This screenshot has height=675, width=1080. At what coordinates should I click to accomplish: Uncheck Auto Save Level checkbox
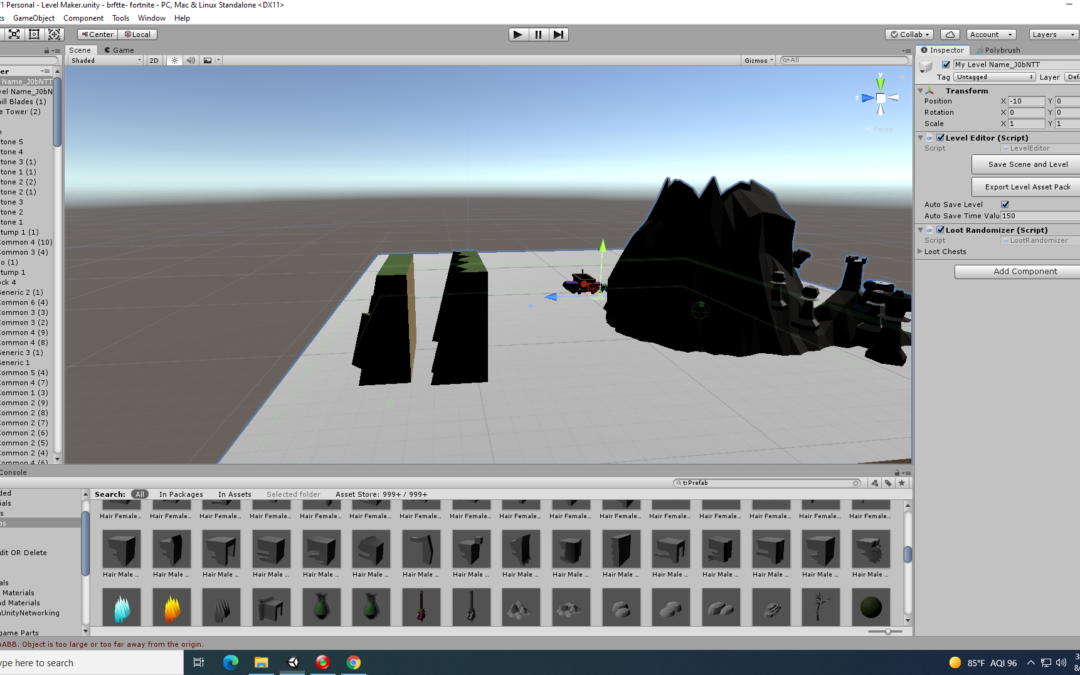click(x=1005, y=205)
